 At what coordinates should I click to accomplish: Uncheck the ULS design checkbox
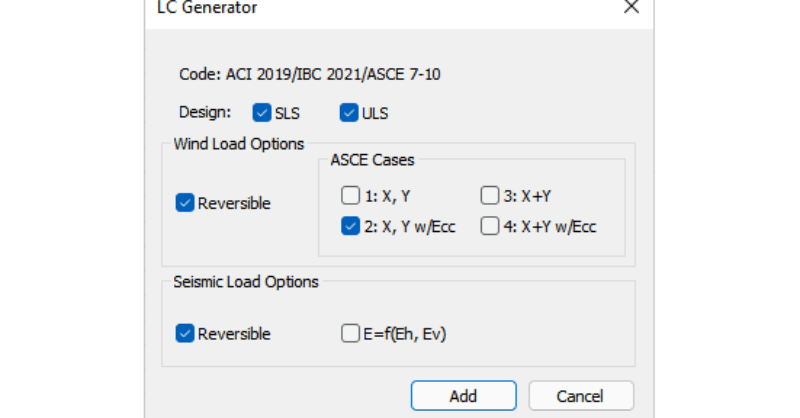349,113
